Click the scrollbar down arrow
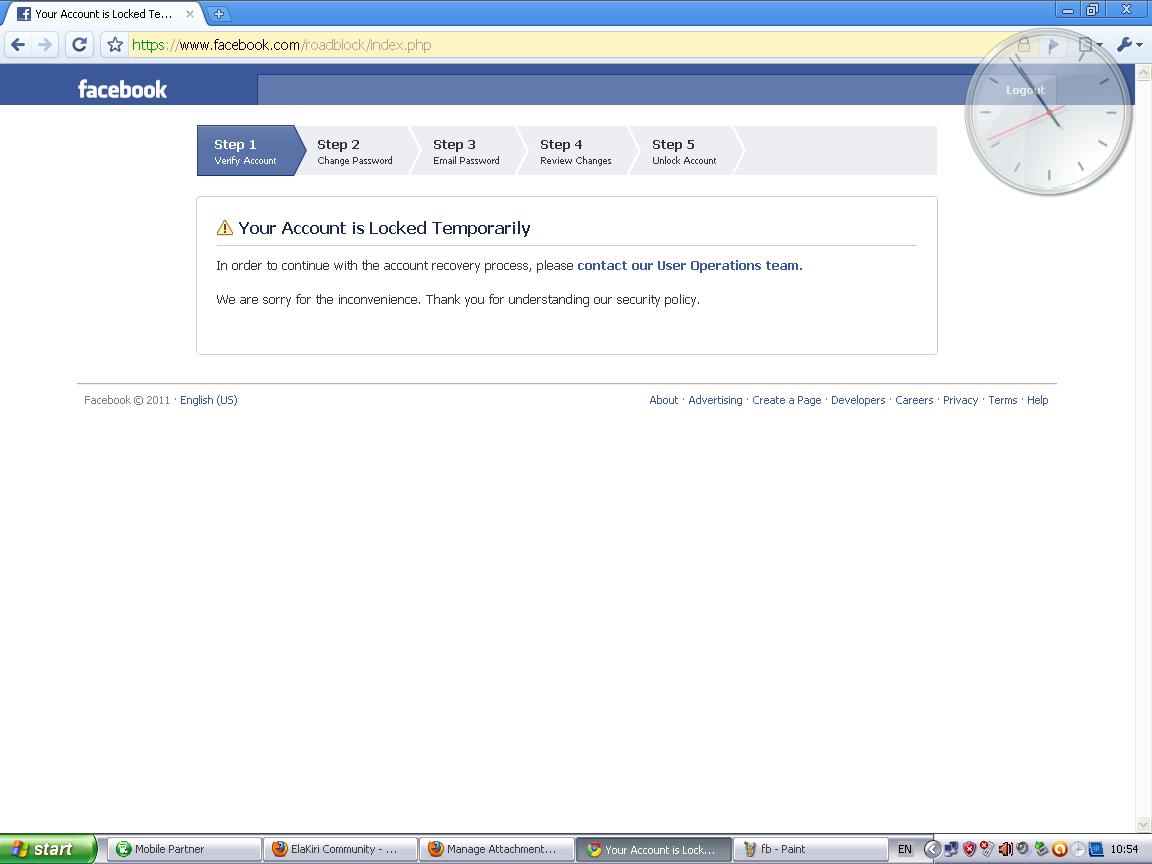This screenshot has height=864, width=1152. (x=1143, y=824)
